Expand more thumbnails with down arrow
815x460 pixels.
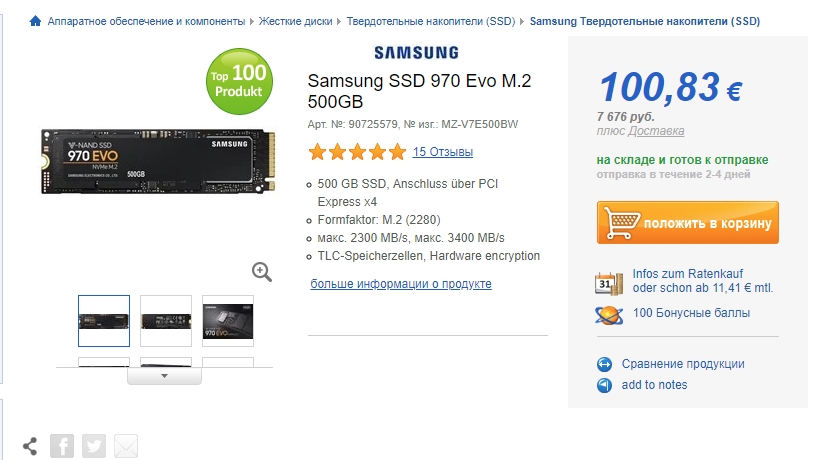pos(164,376)
